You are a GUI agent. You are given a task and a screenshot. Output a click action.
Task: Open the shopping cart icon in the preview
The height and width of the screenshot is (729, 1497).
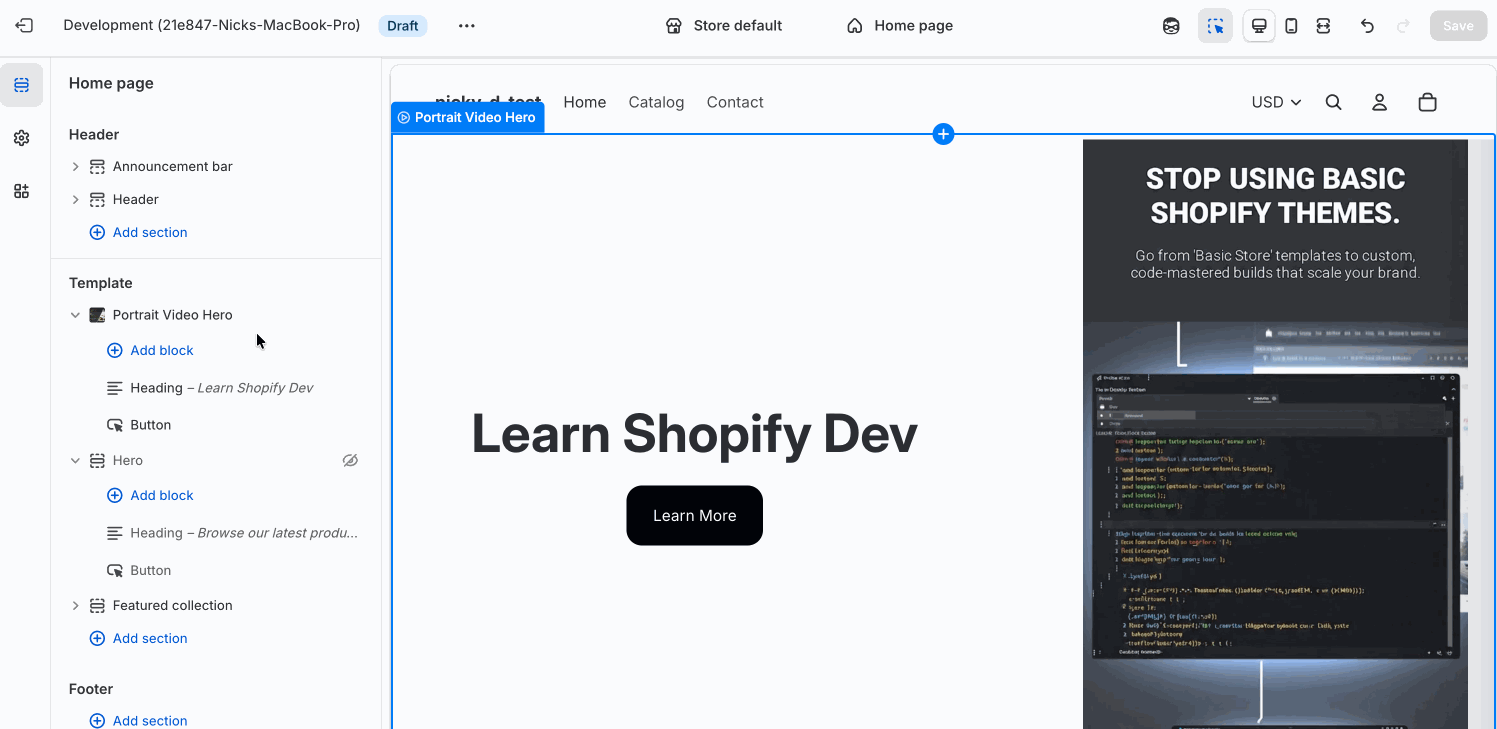[1427, 102]
